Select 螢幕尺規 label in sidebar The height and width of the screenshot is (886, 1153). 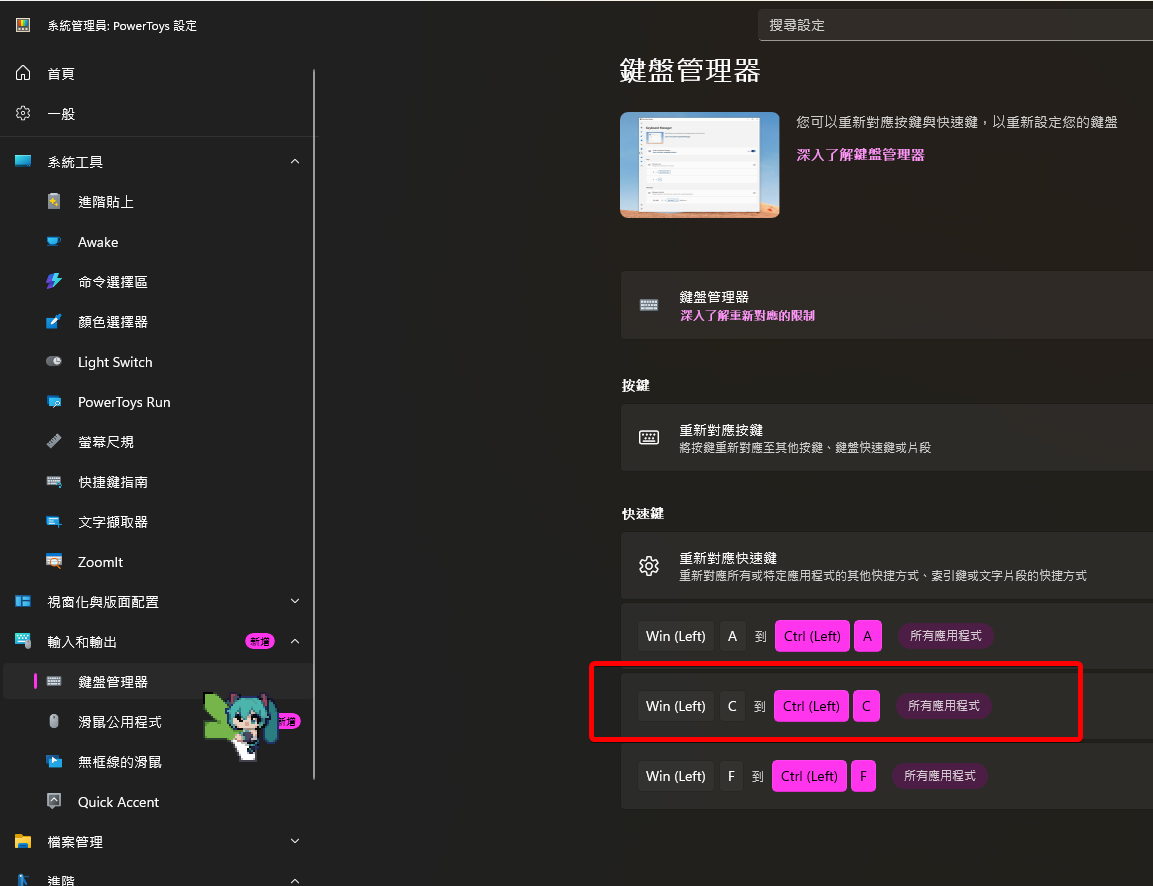106,442
